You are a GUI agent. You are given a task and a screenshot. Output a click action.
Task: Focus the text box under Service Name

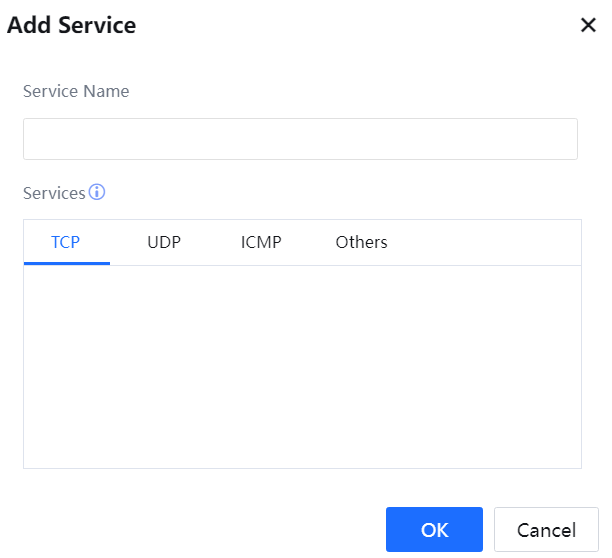tap(300, 139)
